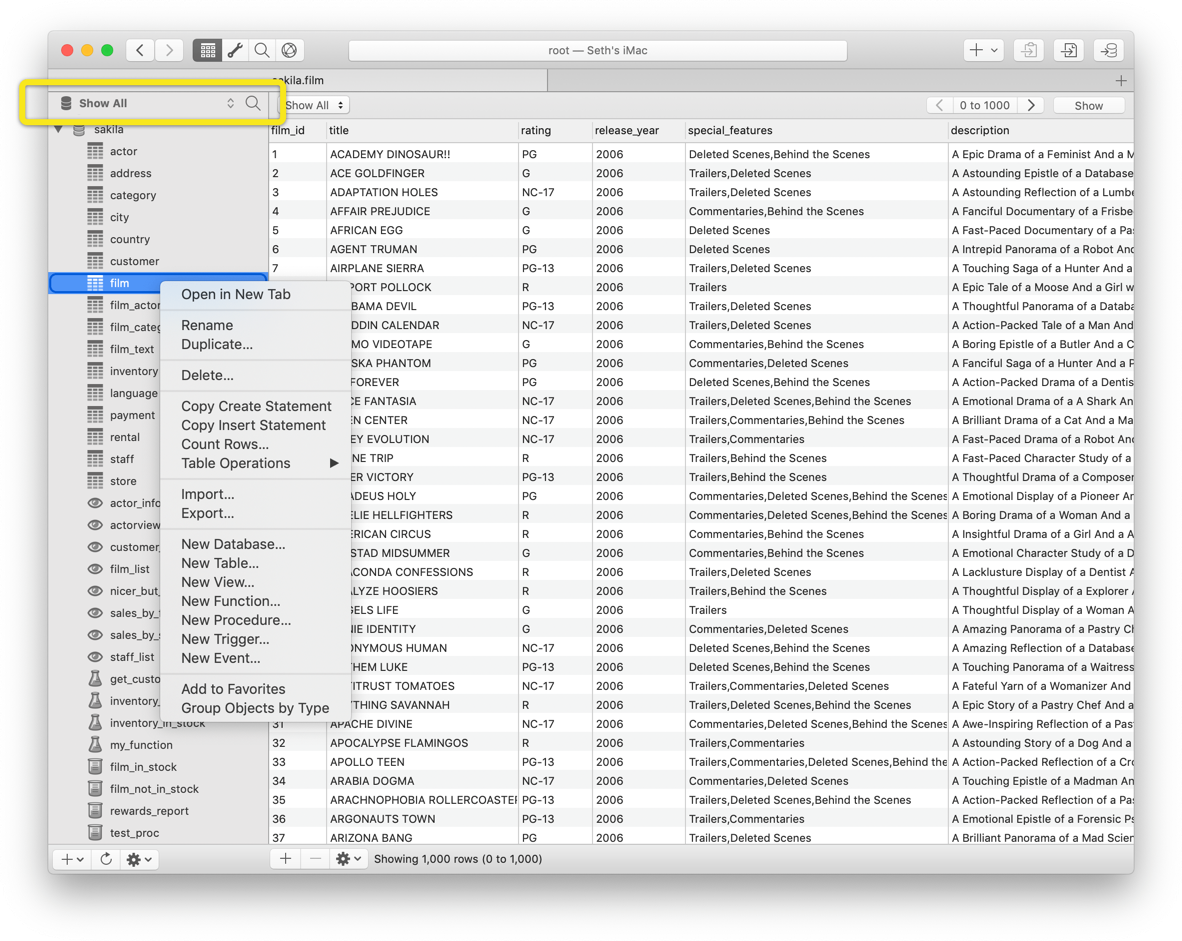Click the export database icon in toolbar
Viewport: 1182px width, 941px height.
click(x=1029, y=50)
